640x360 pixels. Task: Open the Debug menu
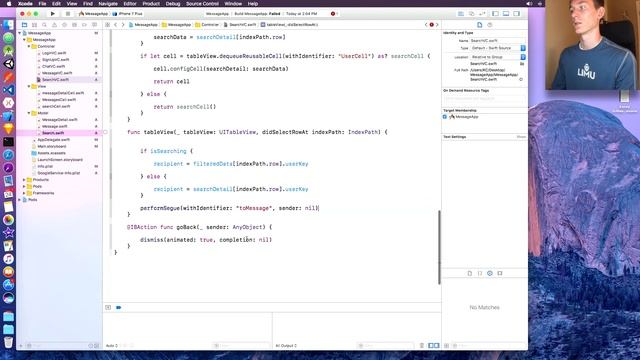[x=173, y=4]
